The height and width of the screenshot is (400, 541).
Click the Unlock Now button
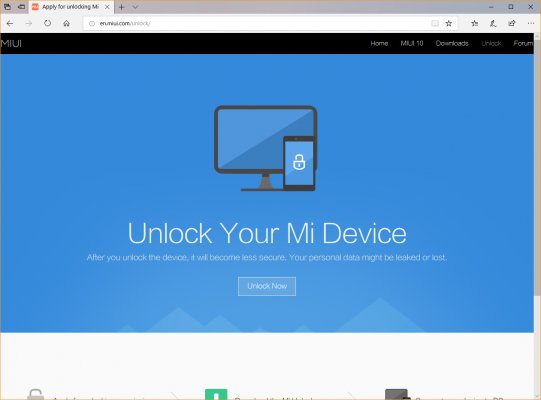click(x=267, y=286)
